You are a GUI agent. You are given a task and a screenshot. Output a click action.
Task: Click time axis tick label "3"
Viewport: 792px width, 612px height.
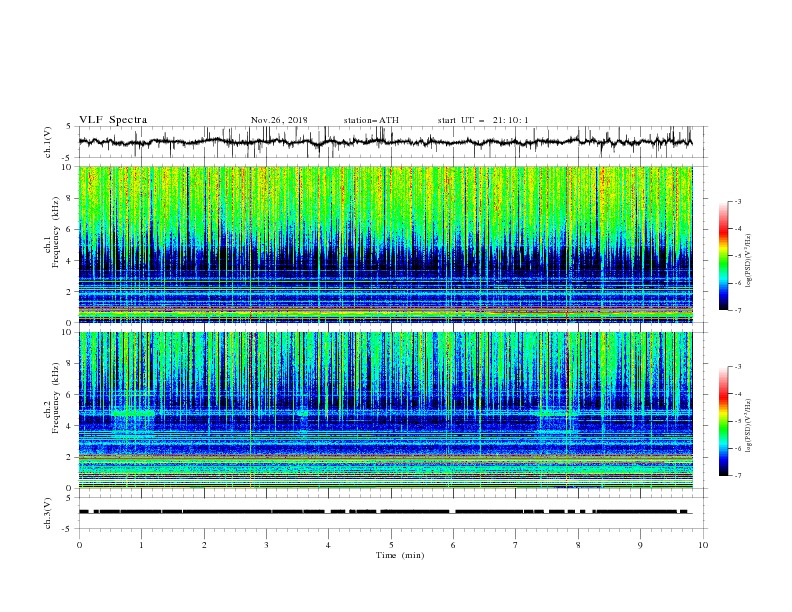tap(266, 545)
